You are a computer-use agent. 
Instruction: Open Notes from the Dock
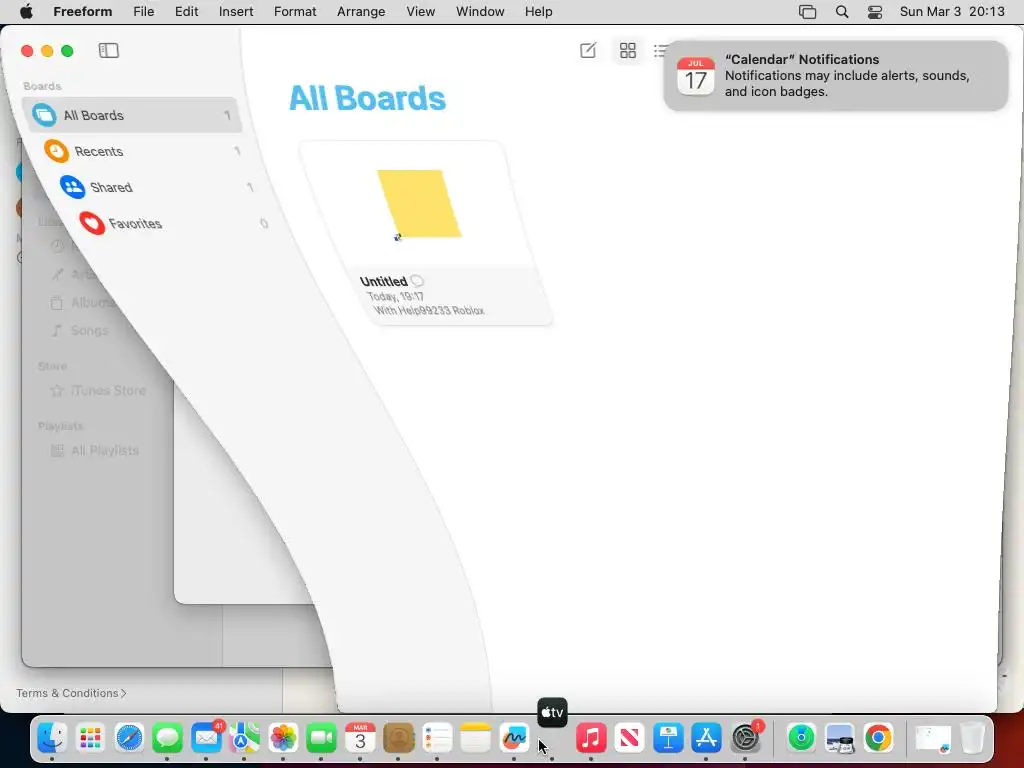pos(475,738)
